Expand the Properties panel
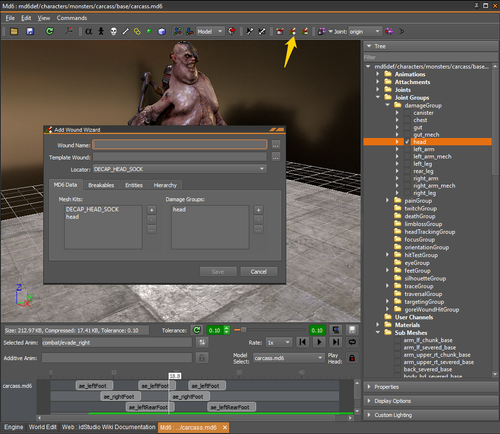The image size is (500, 434). [431, 387]
